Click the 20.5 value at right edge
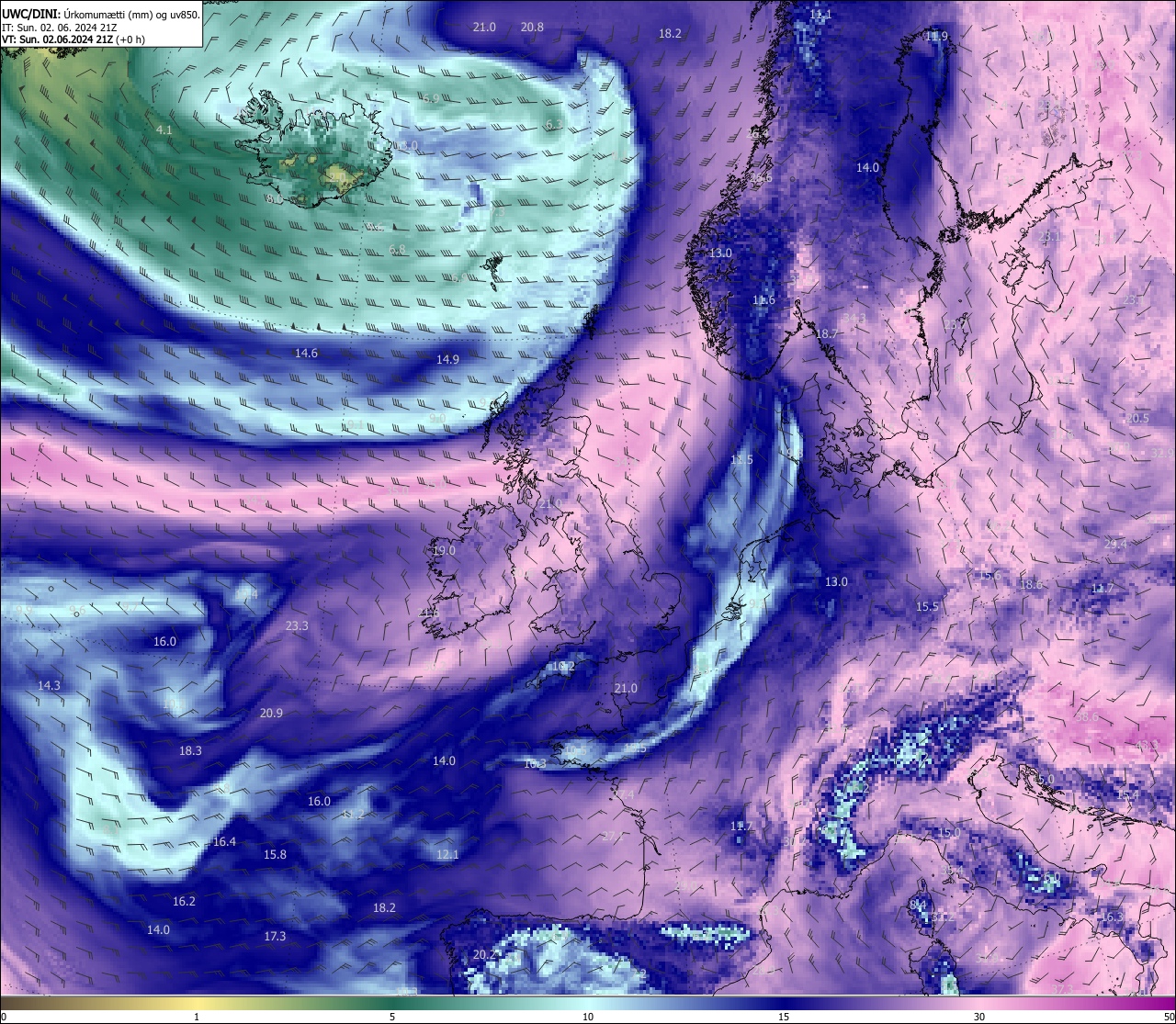The height and width of the screenshot is (1024, 1176). 1136,419
